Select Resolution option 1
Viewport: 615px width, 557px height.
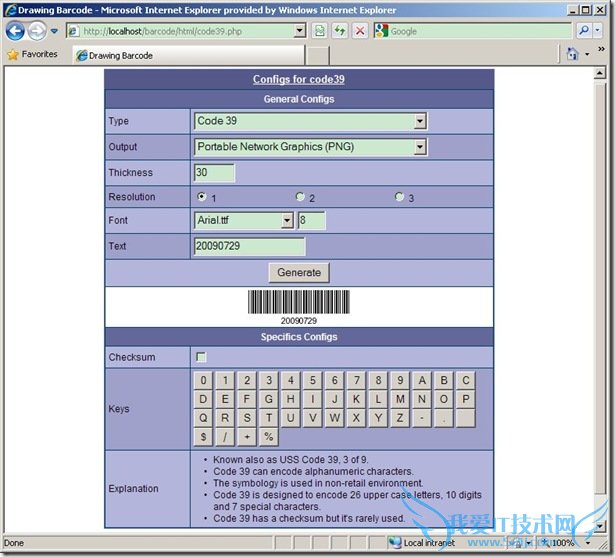[x=202, y=197]
